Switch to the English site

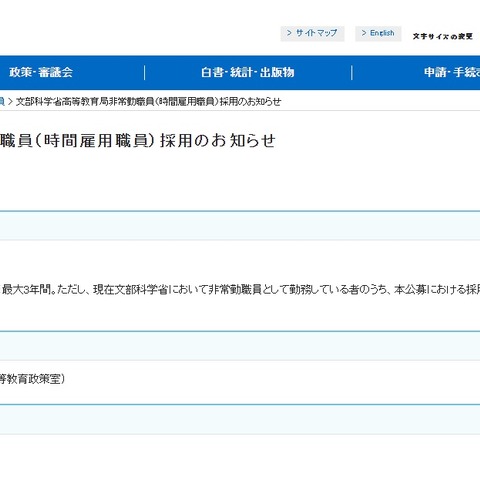378,33
